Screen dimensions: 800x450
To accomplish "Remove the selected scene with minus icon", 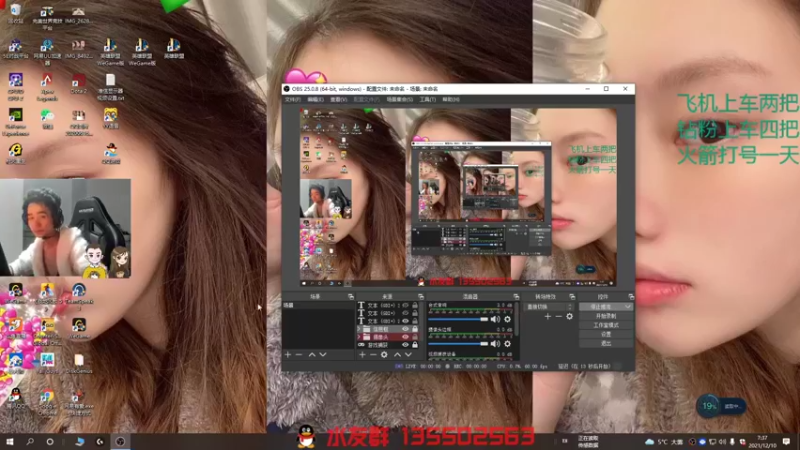I will [x=299, y=355].
